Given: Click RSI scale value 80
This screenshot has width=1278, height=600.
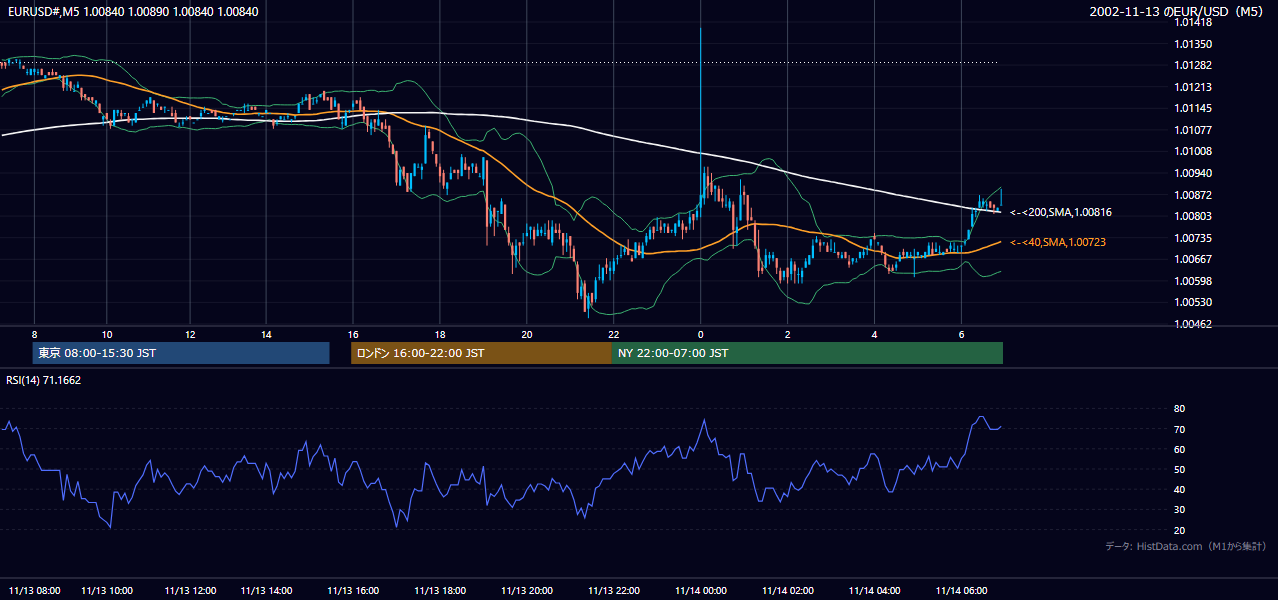Looking at the screenshot, I should click(x=1180, y=409).
